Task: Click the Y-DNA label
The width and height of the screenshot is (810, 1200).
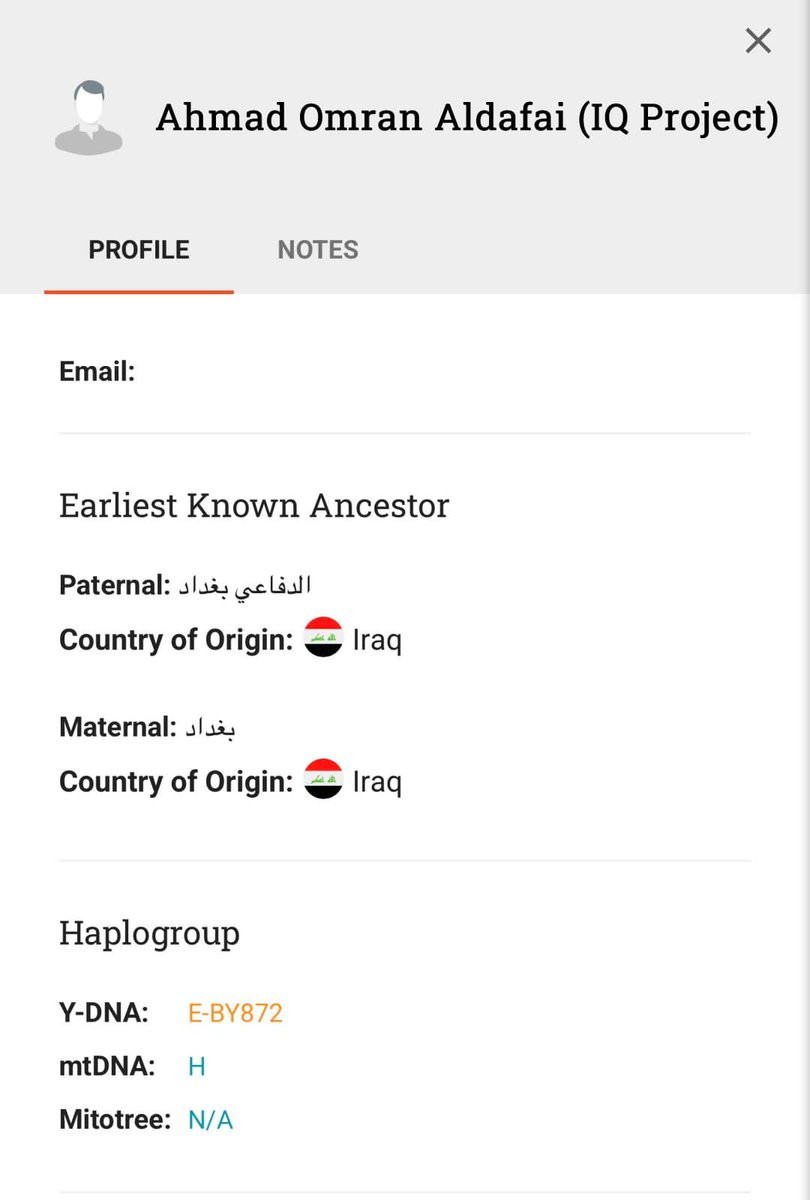Action: 104,1013
